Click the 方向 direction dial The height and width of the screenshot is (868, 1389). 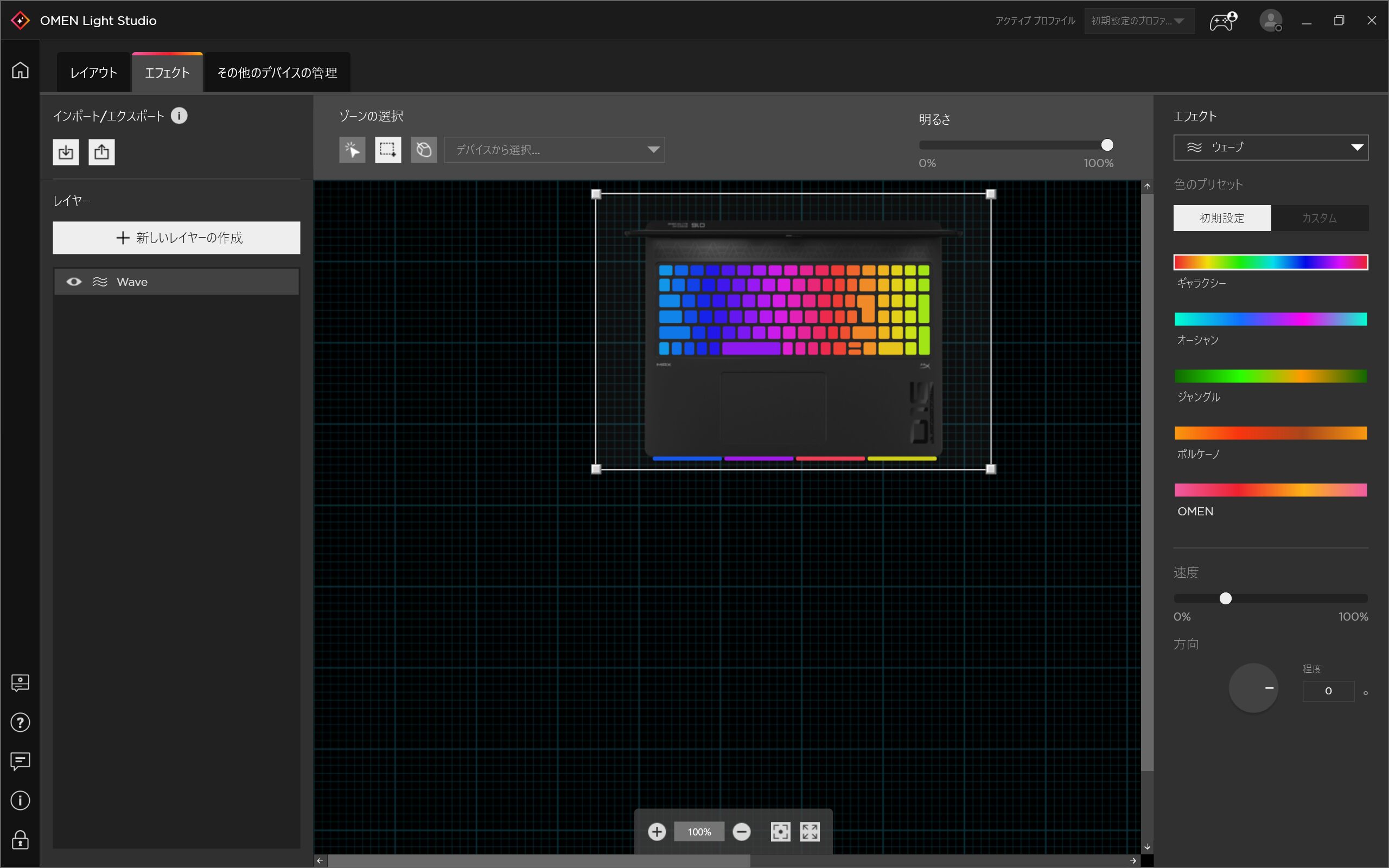pos(1253,688)
